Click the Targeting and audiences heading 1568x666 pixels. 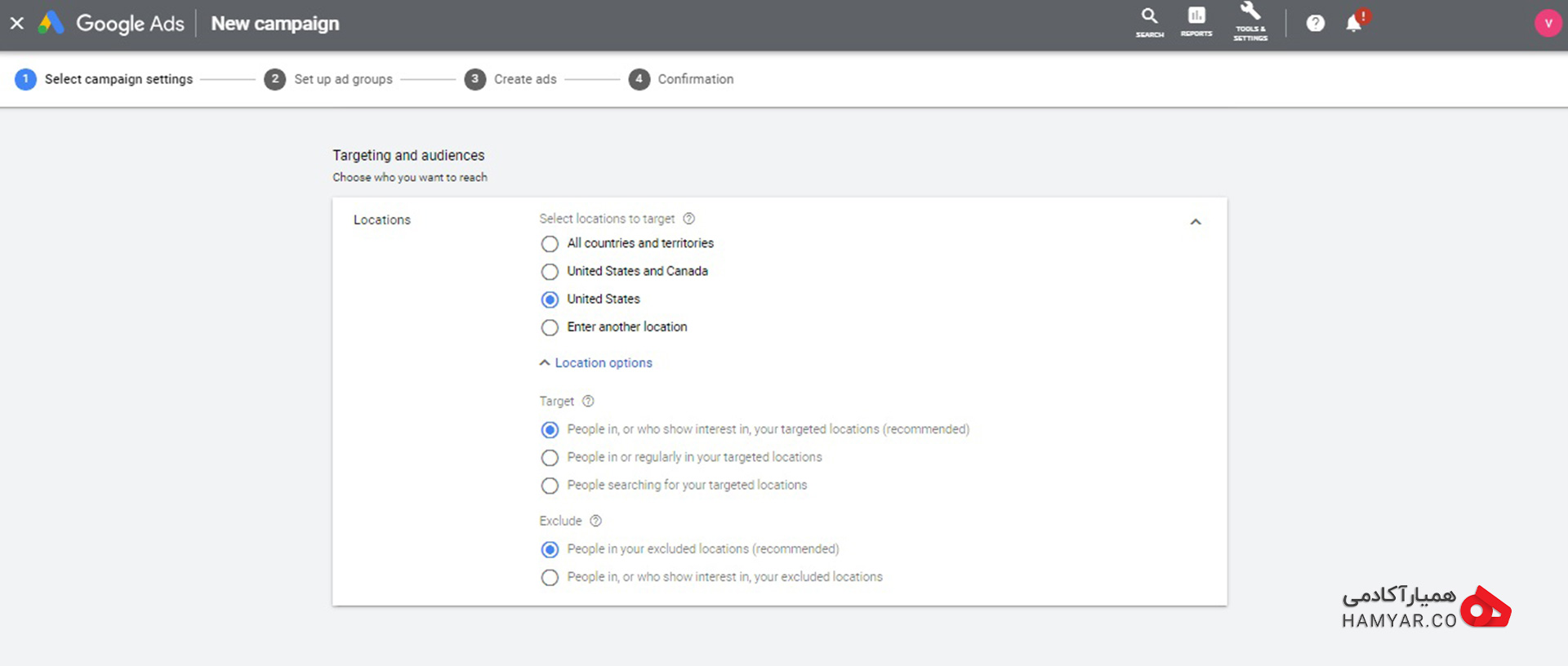pos(408,155)
